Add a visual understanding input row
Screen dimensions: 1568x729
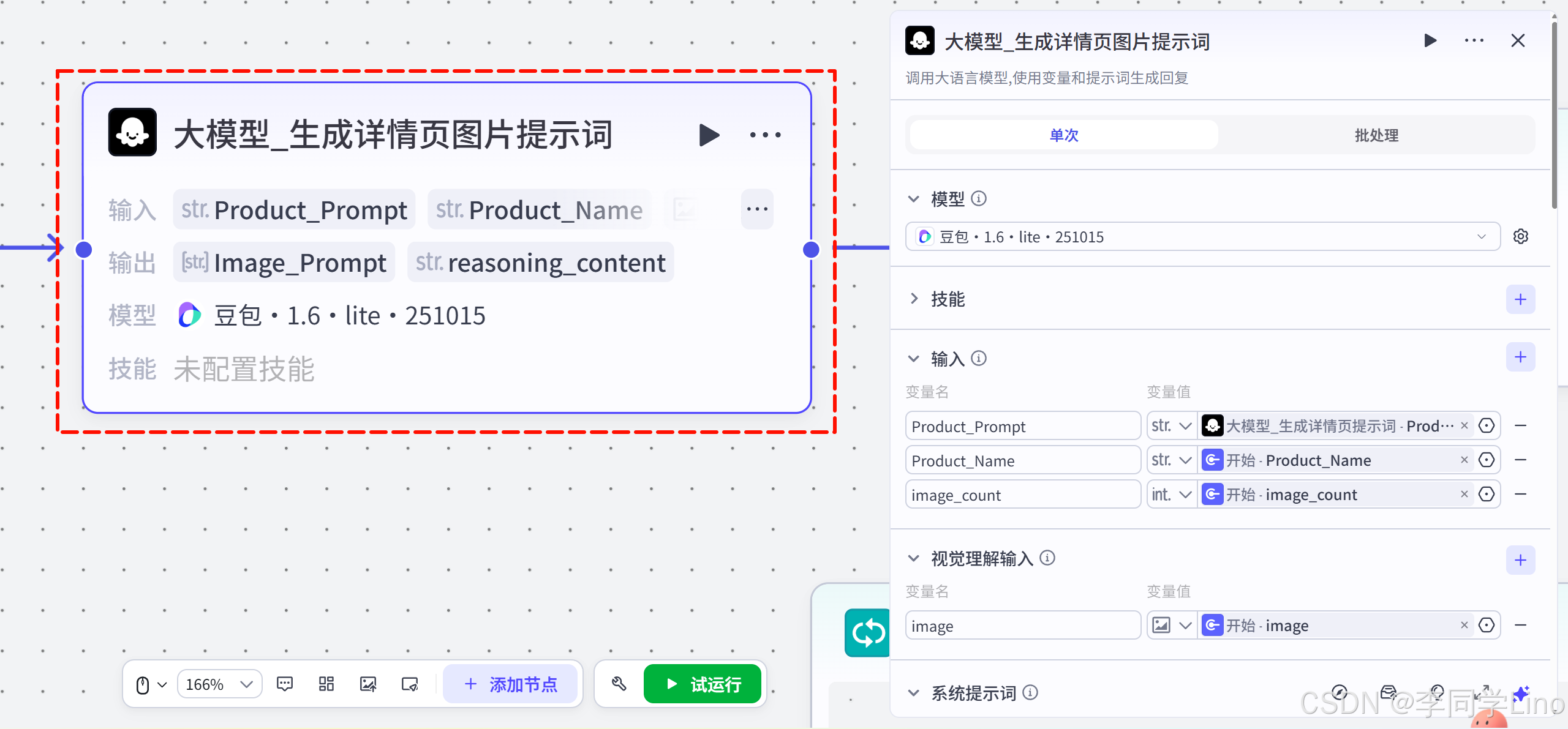(x=1520, y=560)
